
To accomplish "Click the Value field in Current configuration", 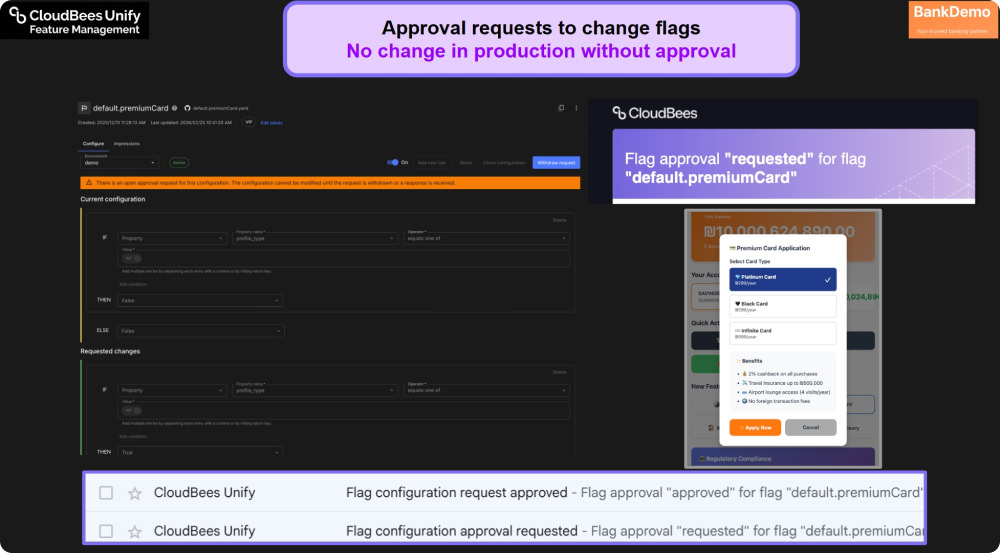I will 344,258.
